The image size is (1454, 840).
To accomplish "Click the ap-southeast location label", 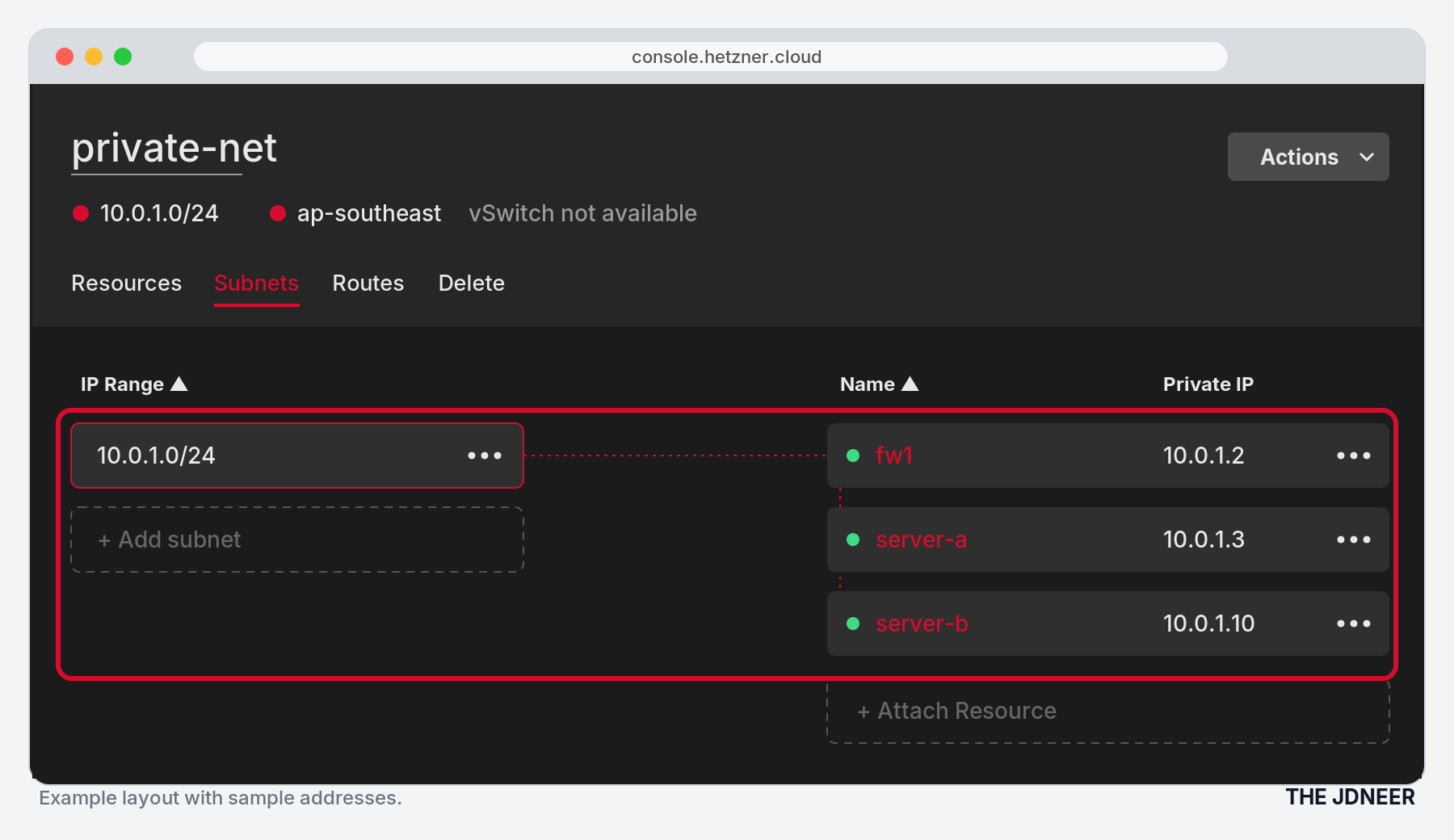I will coord(369,213).
